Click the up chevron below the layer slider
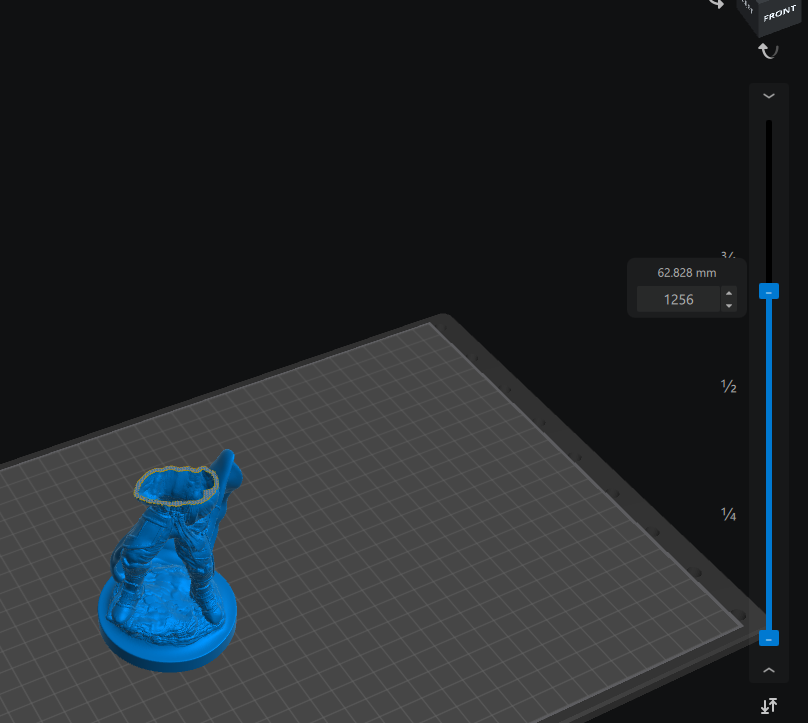 (768, 670)
